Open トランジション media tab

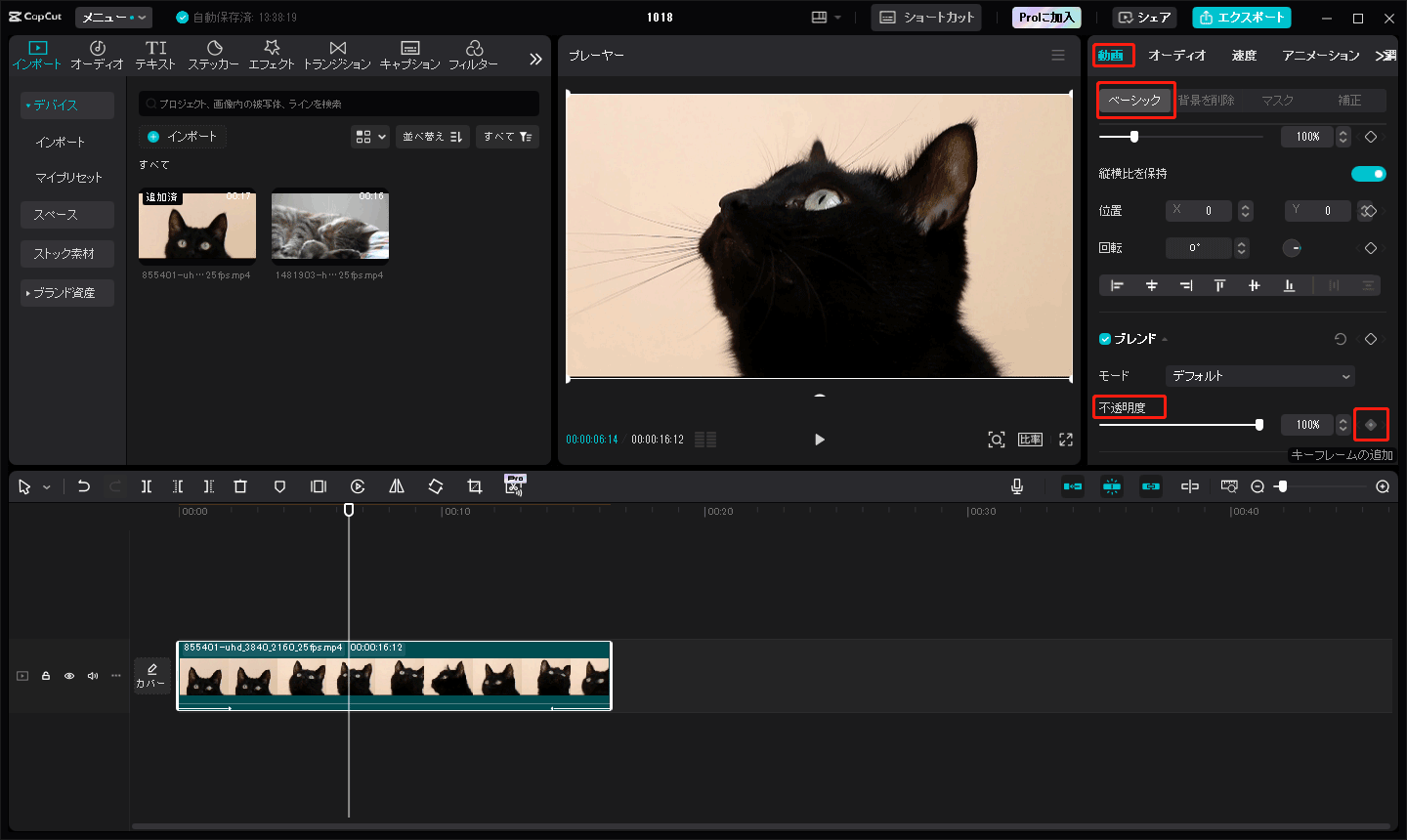pos(337,56)
